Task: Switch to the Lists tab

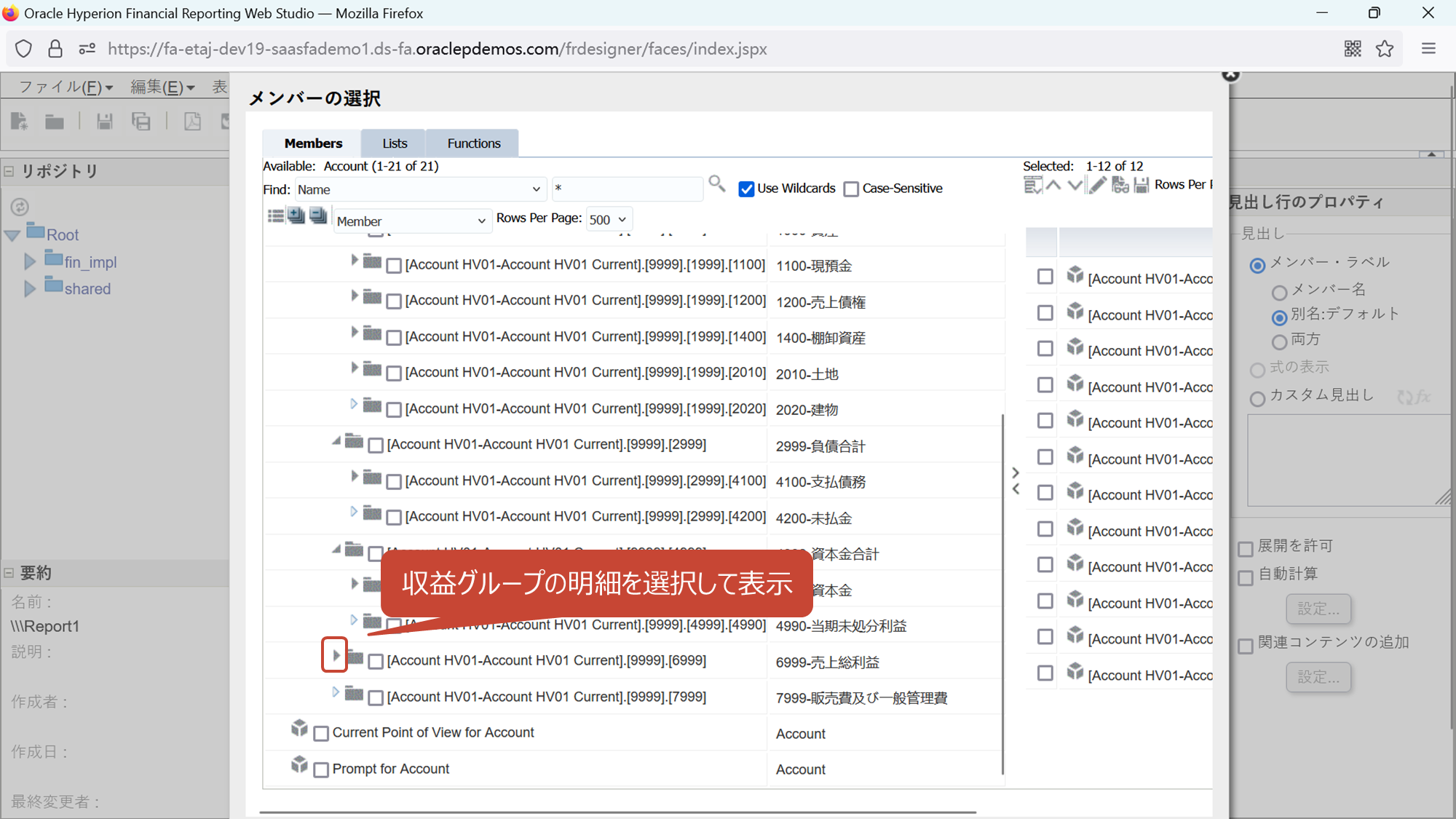Action: [395, 143]
